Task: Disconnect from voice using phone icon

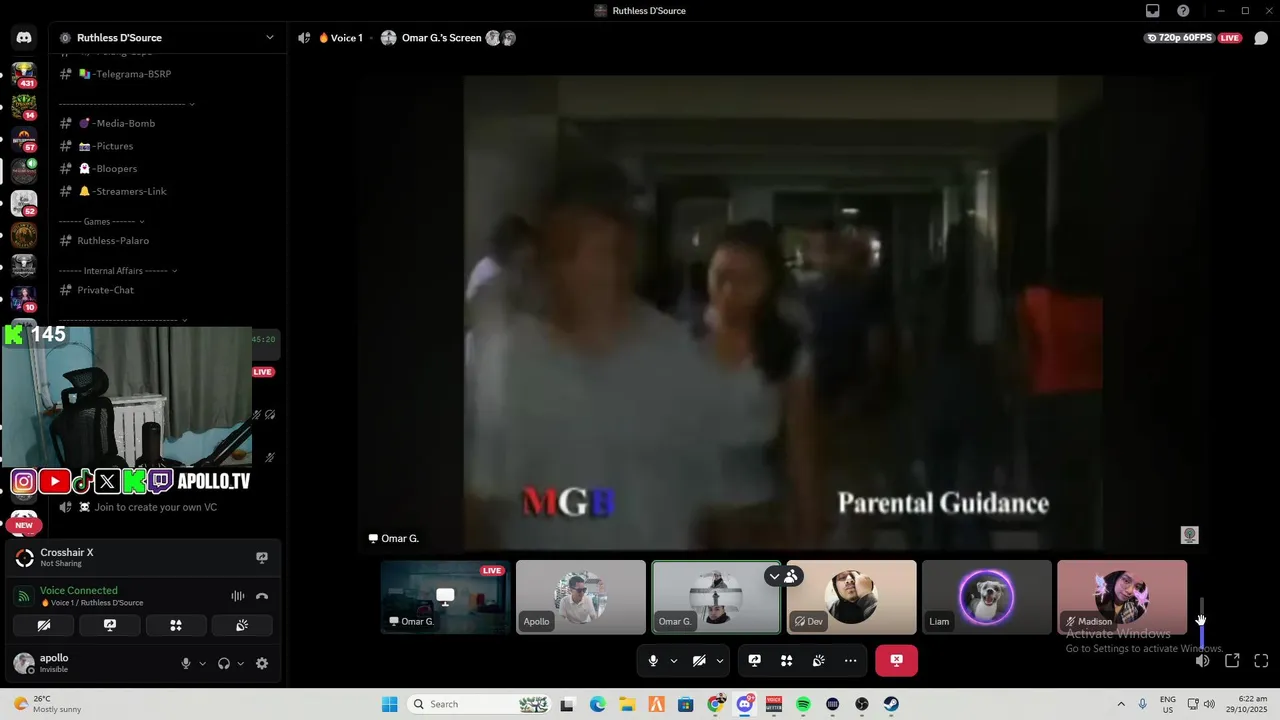Action: 262,596
